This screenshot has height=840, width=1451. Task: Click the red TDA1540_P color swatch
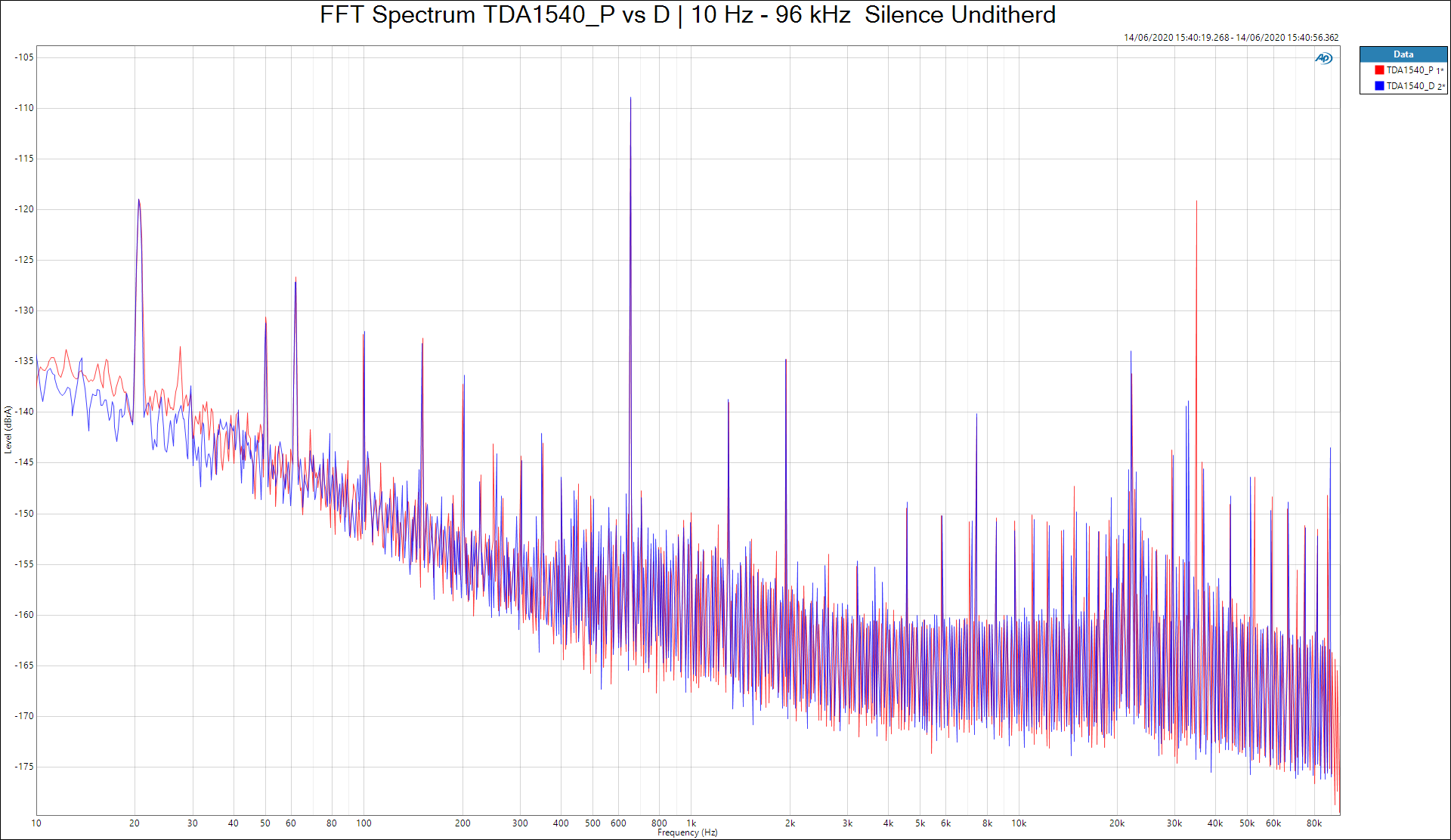coord(1379,70)
